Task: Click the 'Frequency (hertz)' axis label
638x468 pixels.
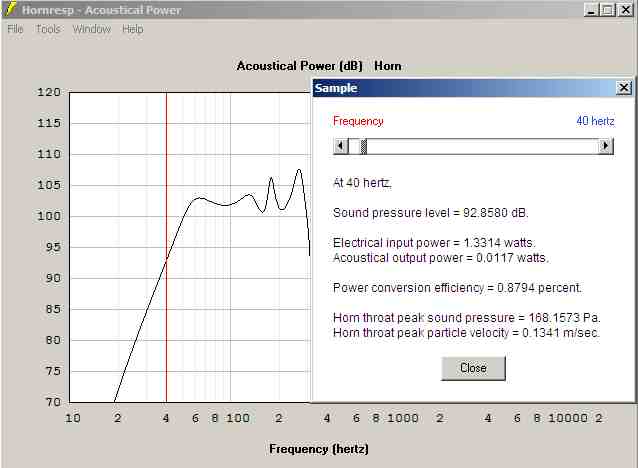Action: 319,449
